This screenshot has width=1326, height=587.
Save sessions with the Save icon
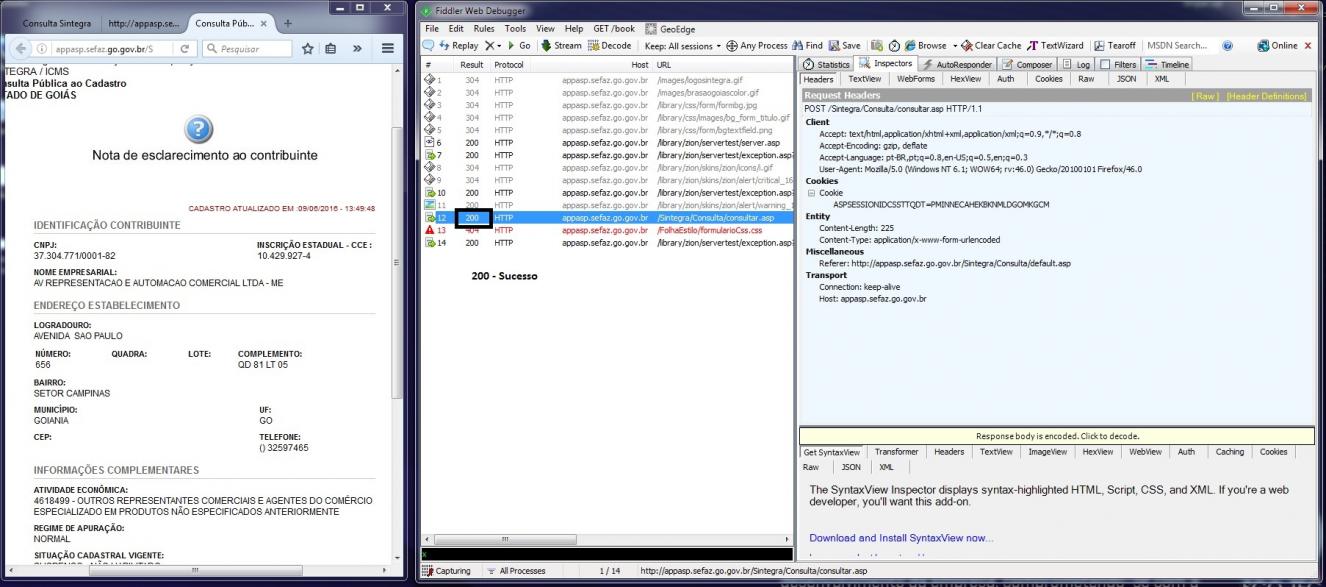(x=844, y=45)
